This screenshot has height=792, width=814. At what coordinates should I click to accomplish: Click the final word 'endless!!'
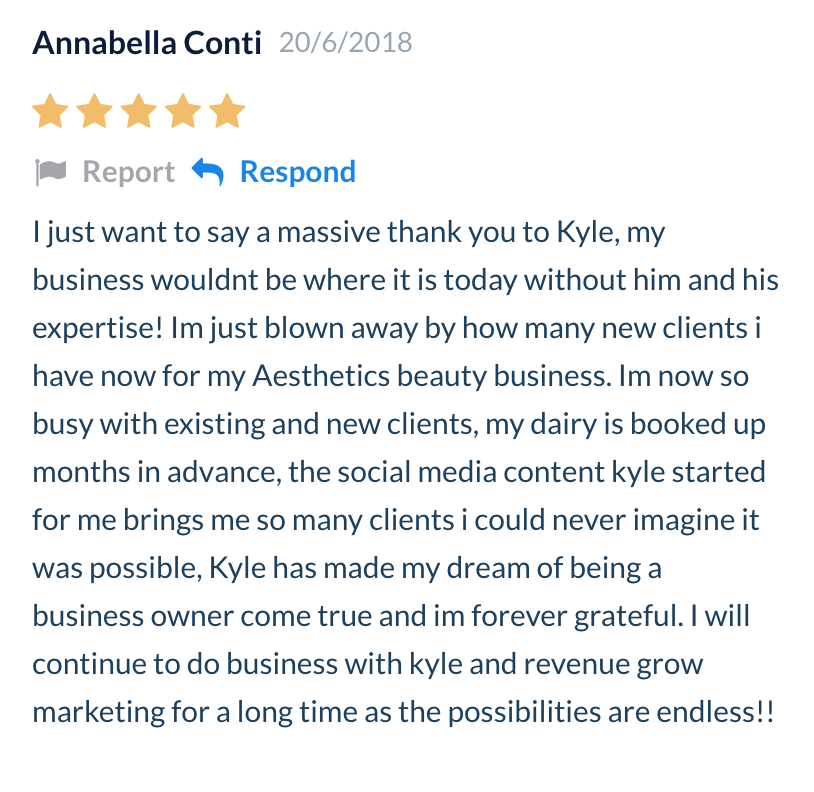(715, 712)
